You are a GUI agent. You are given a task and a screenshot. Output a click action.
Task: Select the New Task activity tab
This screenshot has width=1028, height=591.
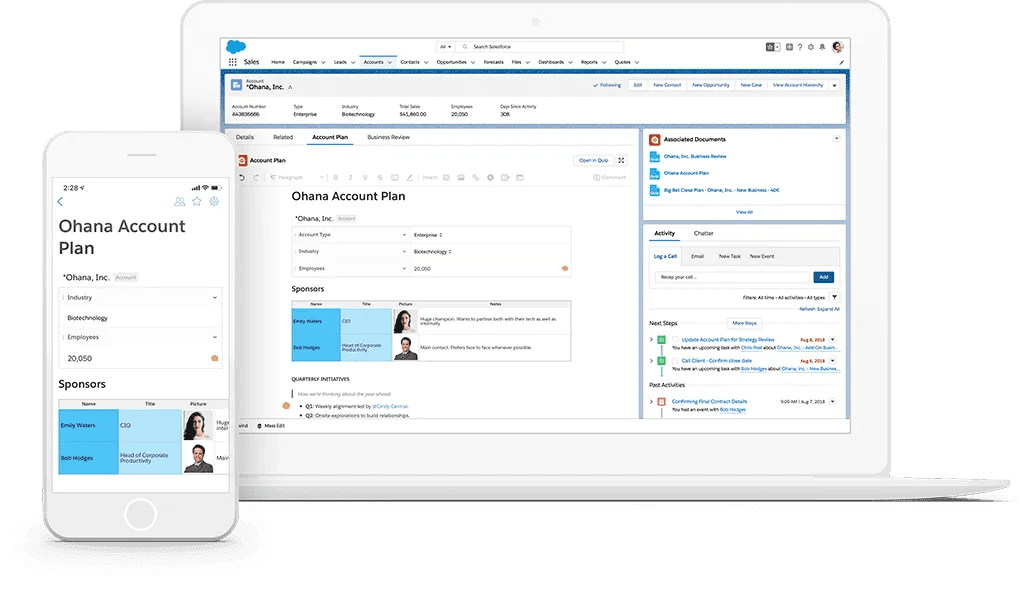click(x=730, y=256)
